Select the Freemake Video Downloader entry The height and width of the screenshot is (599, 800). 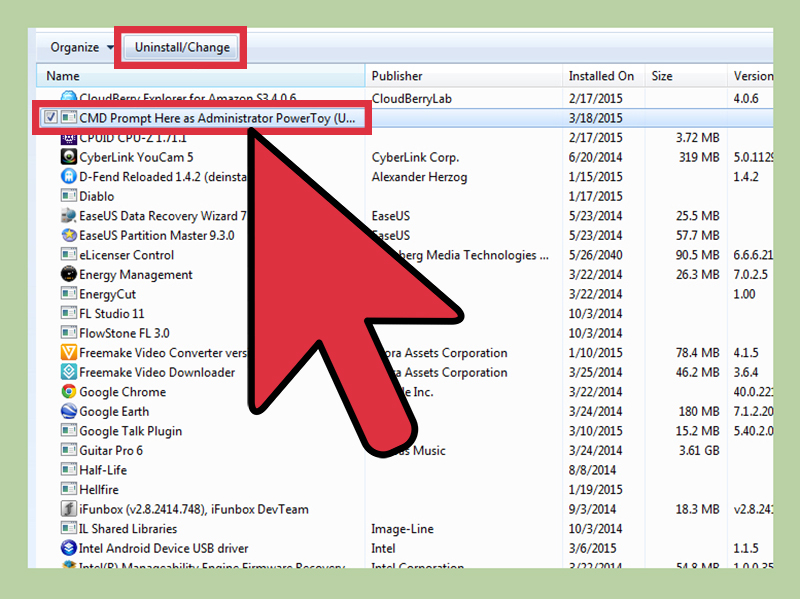pyautogui.click(x=157, y=372)
